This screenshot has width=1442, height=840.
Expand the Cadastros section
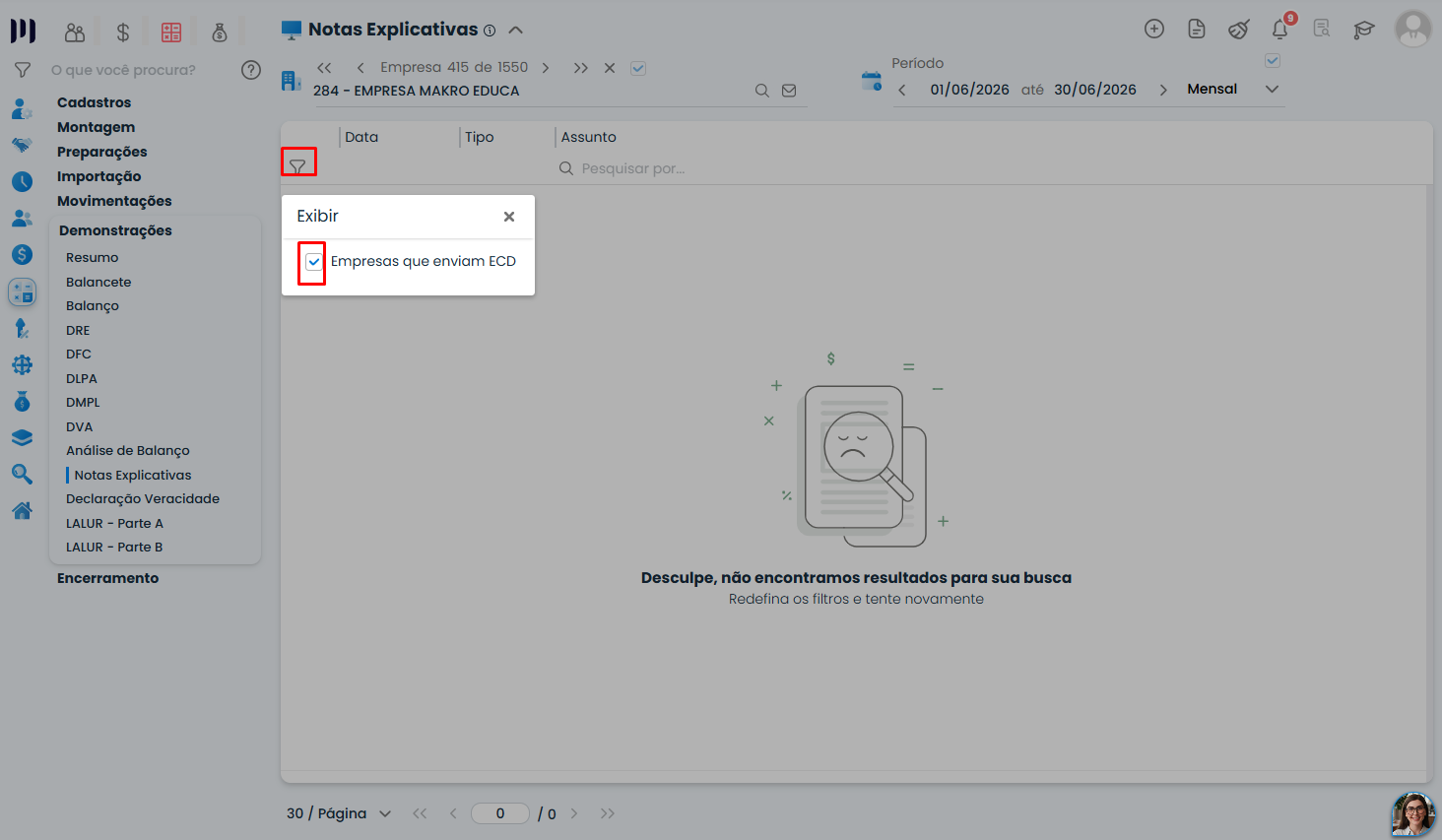coord(94,102)
